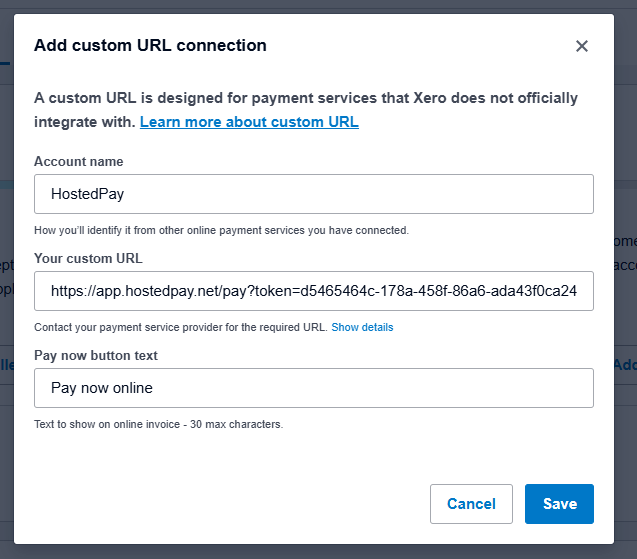Click the 30 max characters hint text
Image resolution: width=637 pixels, height=559 pixels.
pos(158,424)
